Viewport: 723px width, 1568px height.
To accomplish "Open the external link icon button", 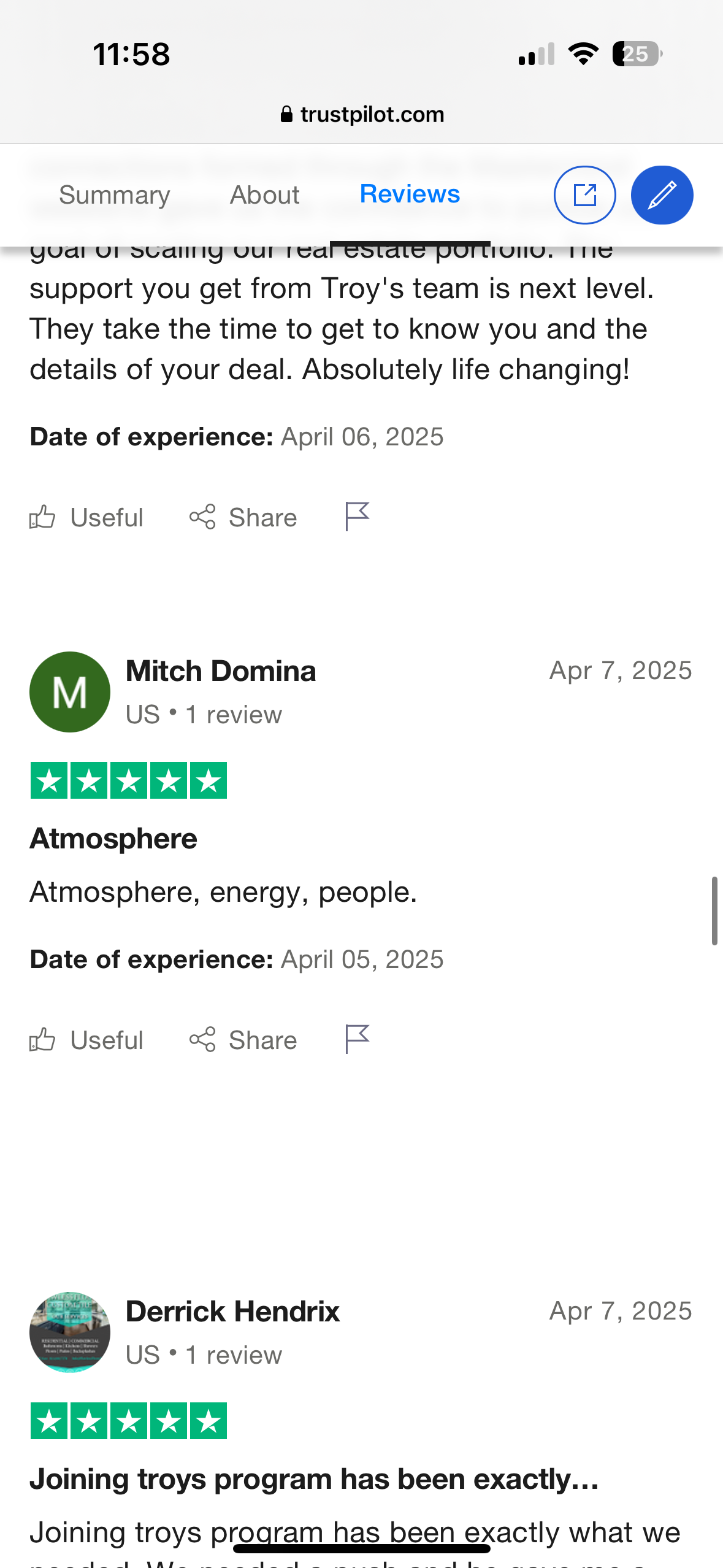I will (584, 195).
